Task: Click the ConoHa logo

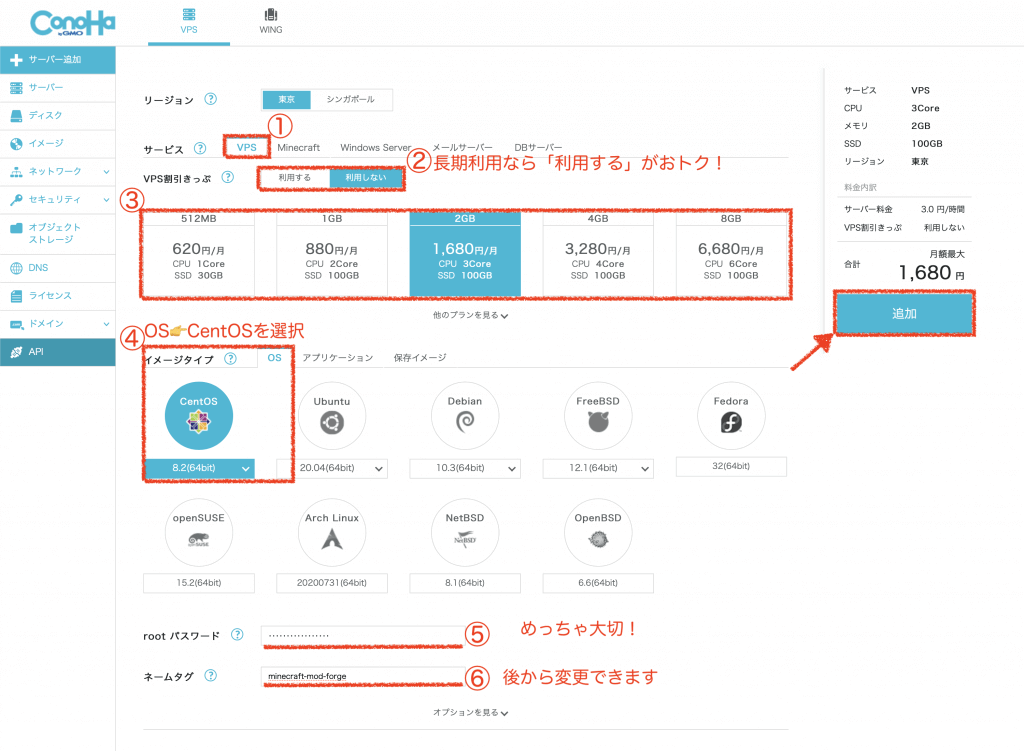Action: click(x=72, y=23)
